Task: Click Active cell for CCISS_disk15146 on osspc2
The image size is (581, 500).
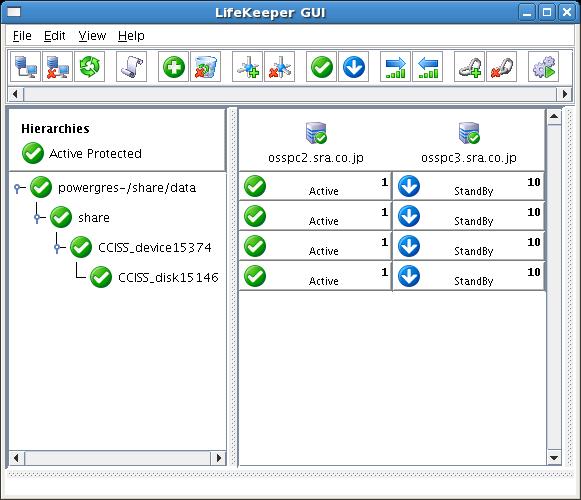Action: pos(315,276)
